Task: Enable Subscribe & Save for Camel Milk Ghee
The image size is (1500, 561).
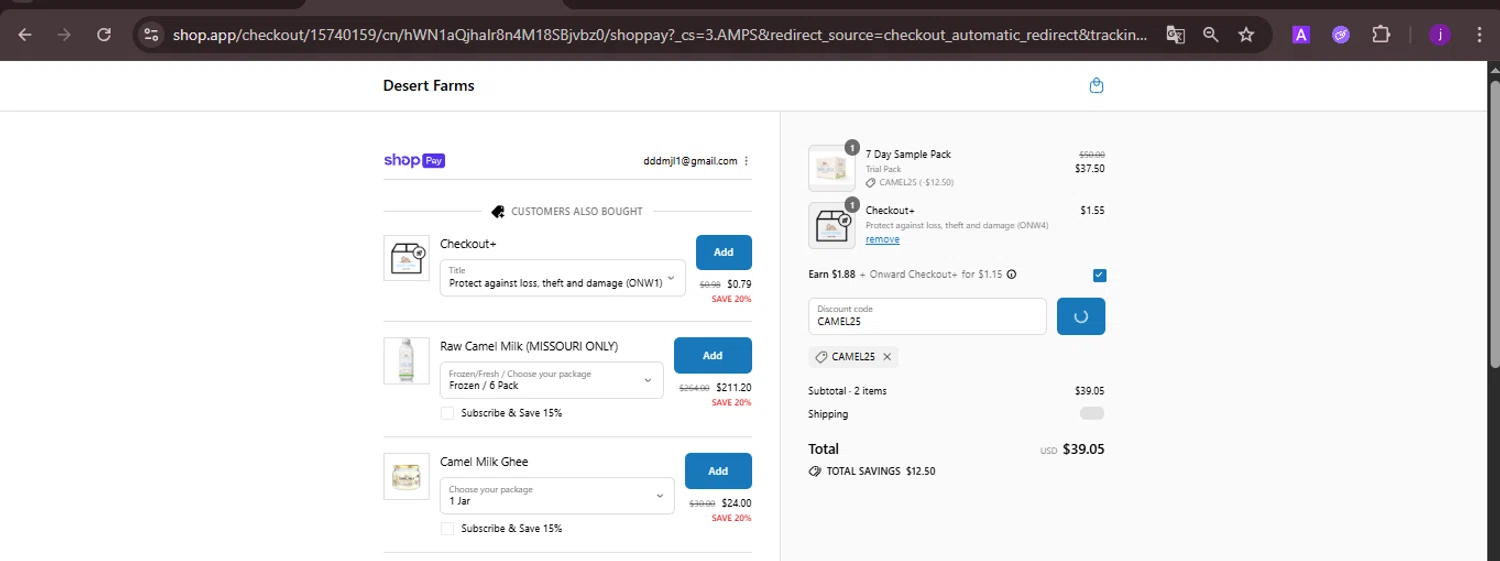Action: (447, 528)
